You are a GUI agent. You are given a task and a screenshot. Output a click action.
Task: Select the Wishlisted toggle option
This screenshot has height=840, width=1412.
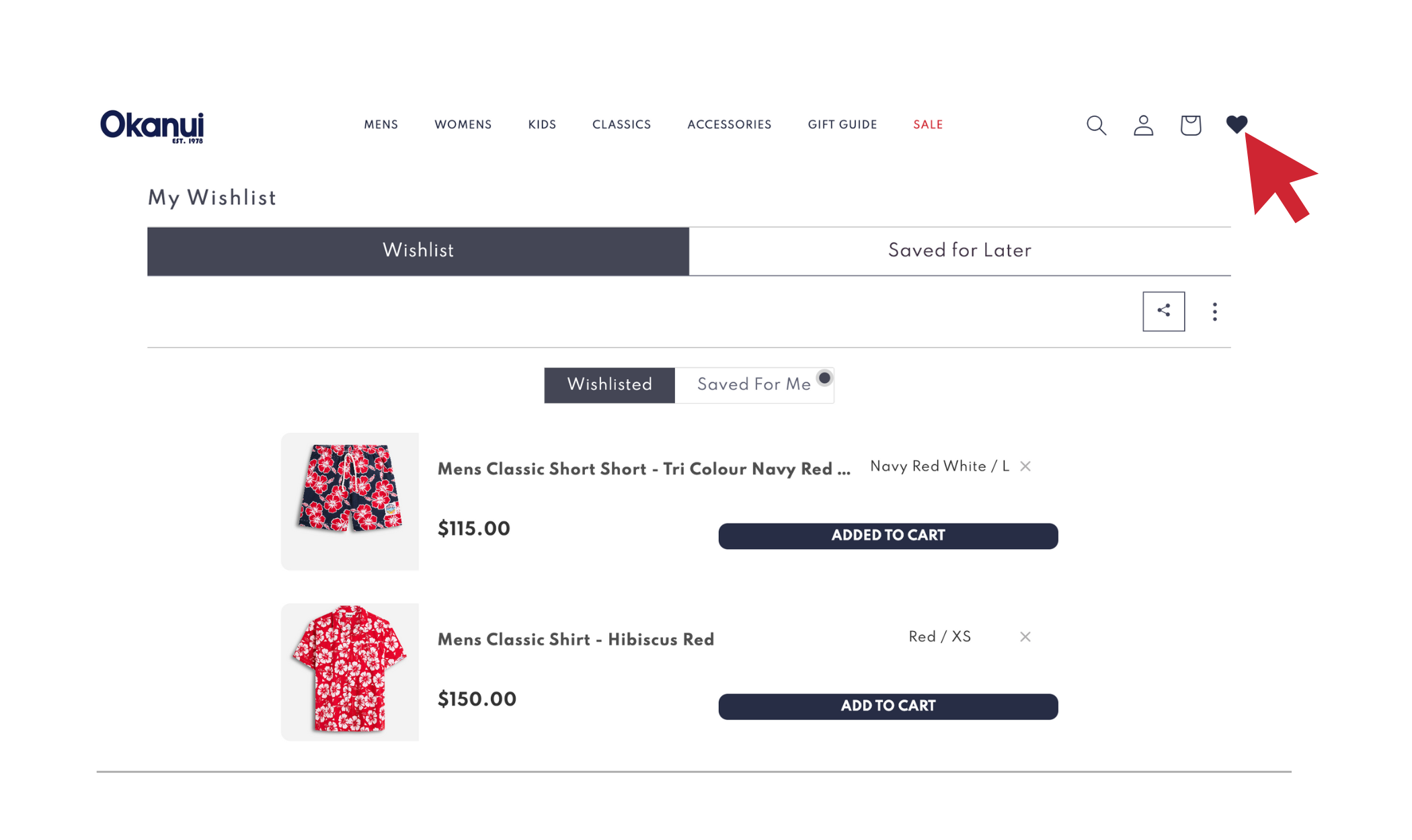(x=609, y=385)
